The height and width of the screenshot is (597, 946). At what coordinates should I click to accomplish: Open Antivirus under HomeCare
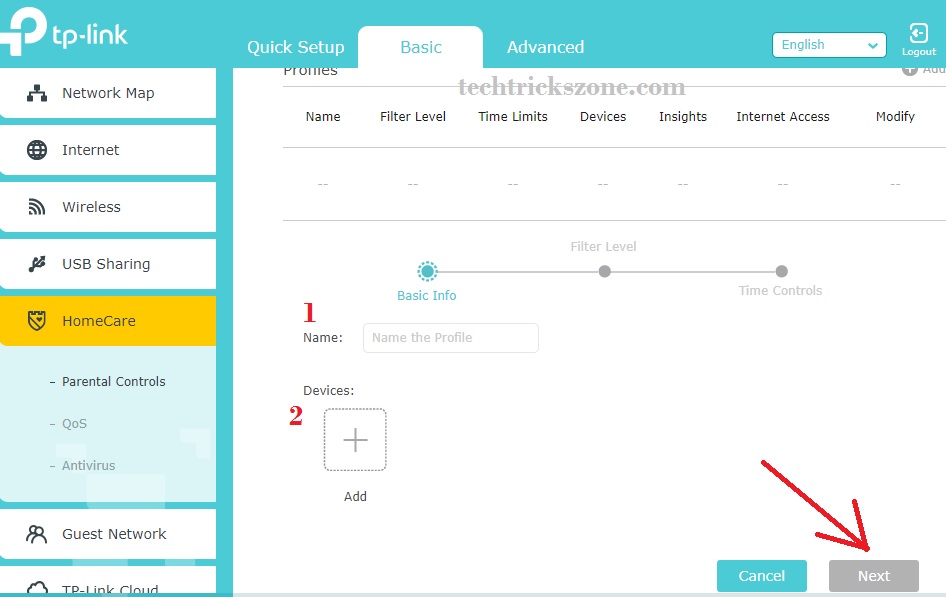[x=88, y=465]
